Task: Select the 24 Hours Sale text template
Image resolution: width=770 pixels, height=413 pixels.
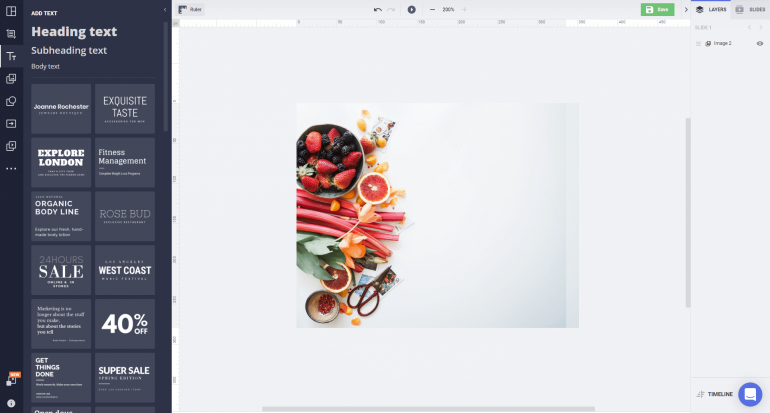Action: coord(61,269)
